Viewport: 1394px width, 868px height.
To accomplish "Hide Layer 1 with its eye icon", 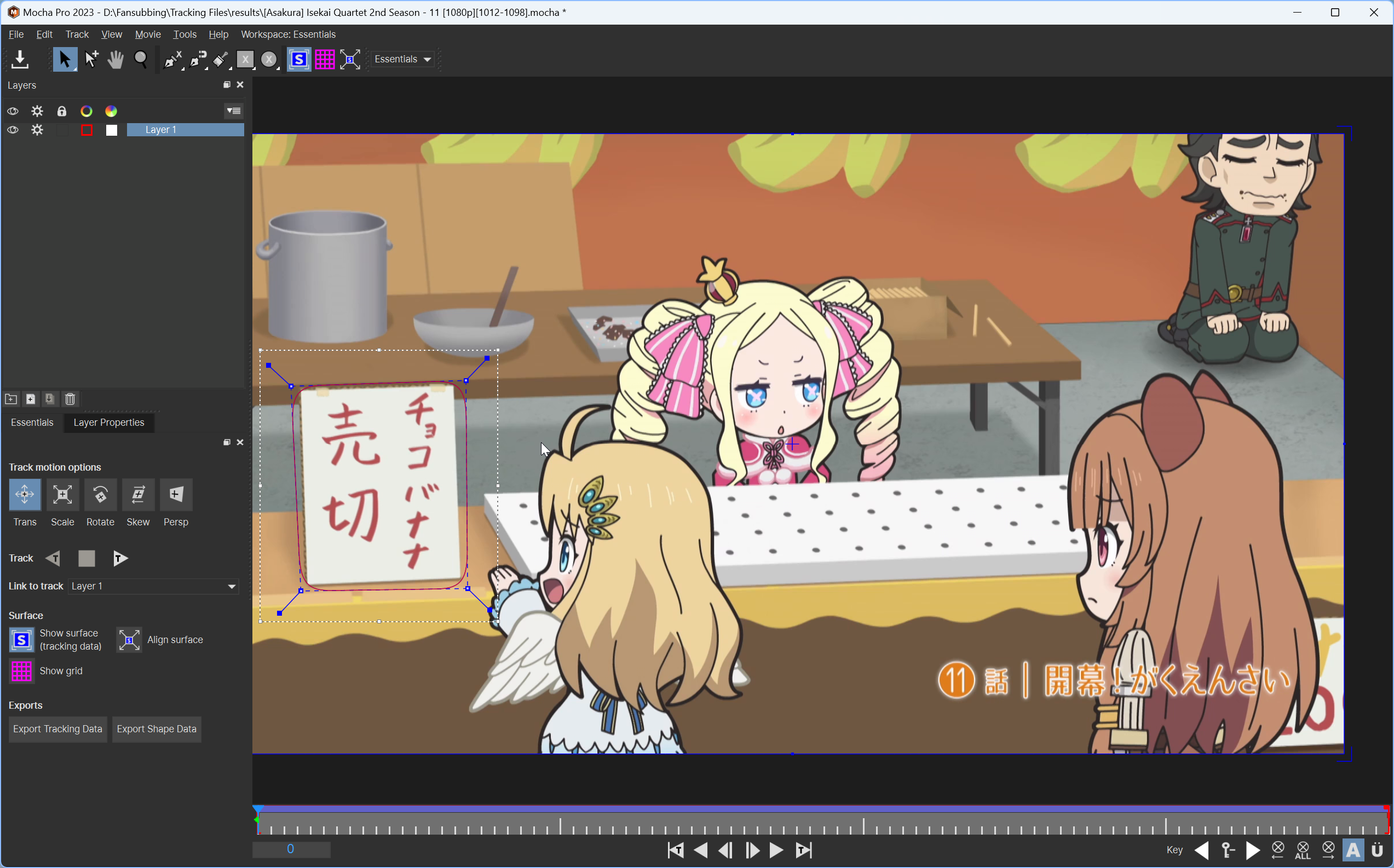I will [13, 130].
